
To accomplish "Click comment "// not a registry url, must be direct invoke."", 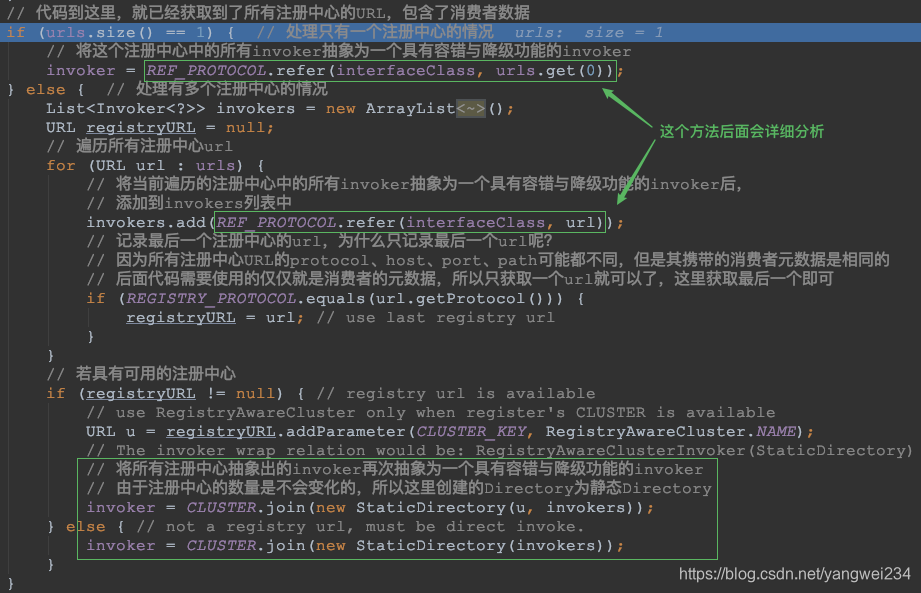I will click(360, 526).
